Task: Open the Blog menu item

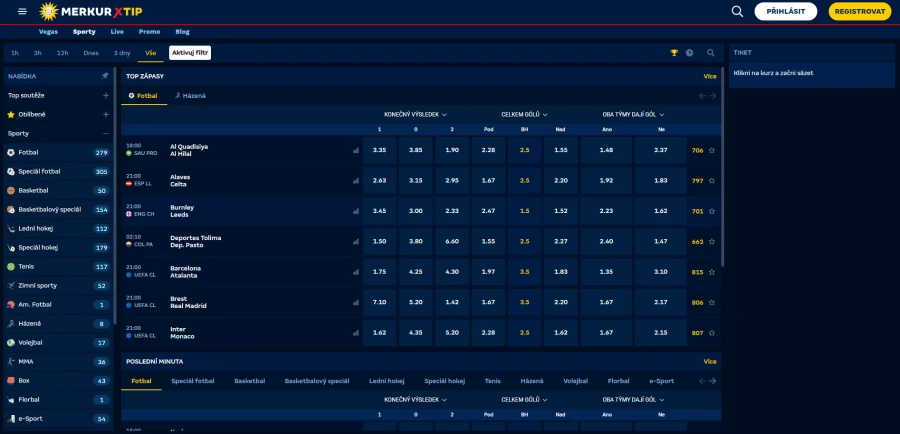Action: tap(183, 32)
